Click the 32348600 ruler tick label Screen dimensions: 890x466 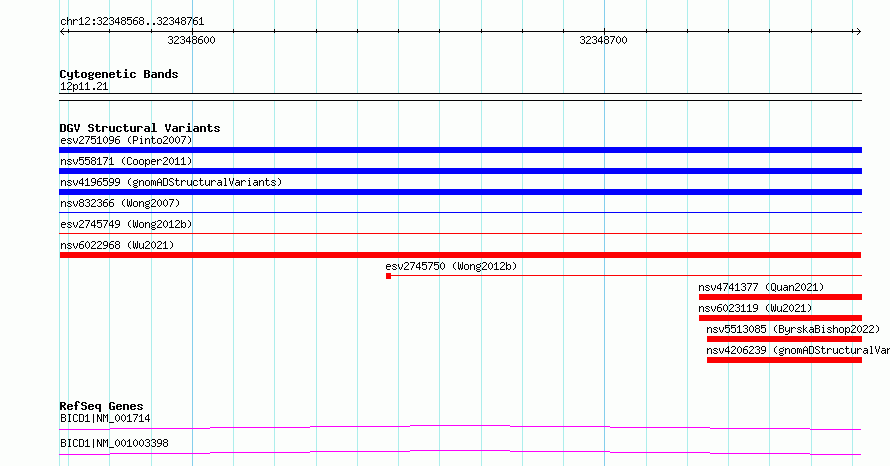191,40
